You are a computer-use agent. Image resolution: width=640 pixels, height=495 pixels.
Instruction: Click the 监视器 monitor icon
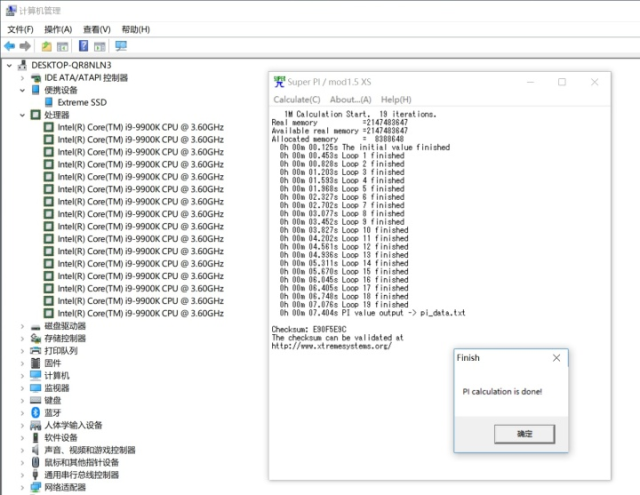[x=36, y=388]
